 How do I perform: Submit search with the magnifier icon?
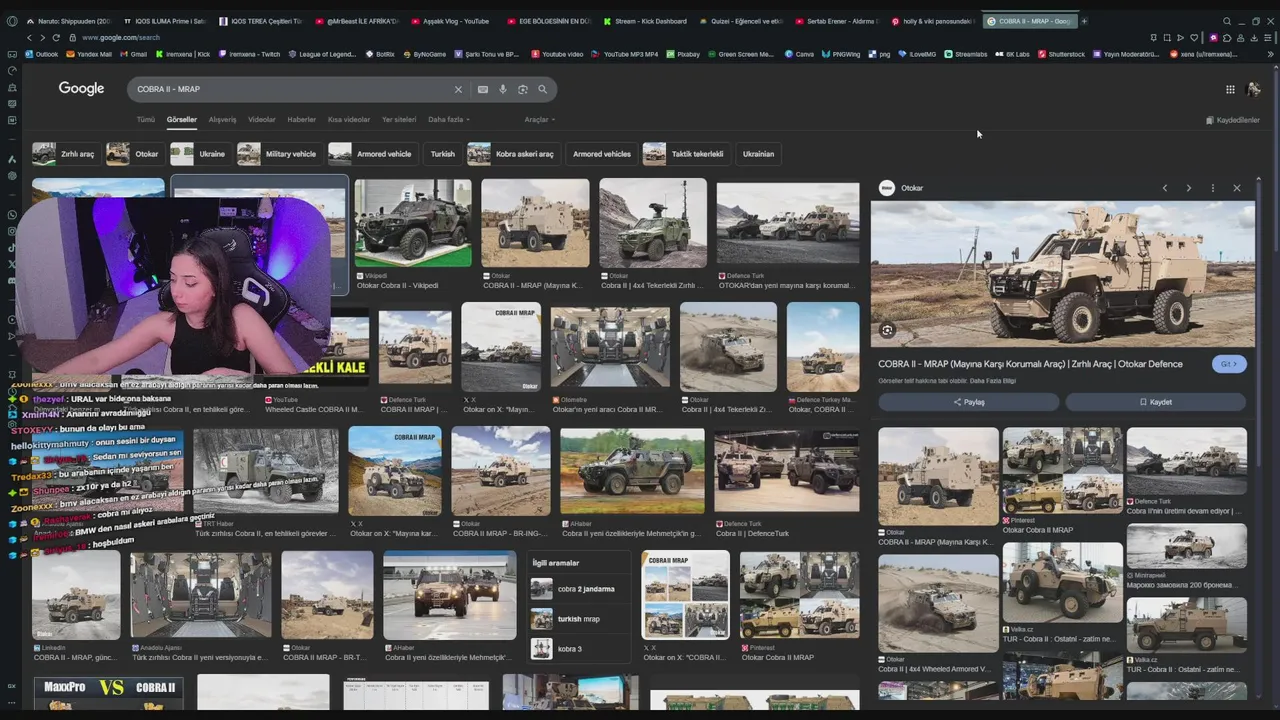point(543,89)
